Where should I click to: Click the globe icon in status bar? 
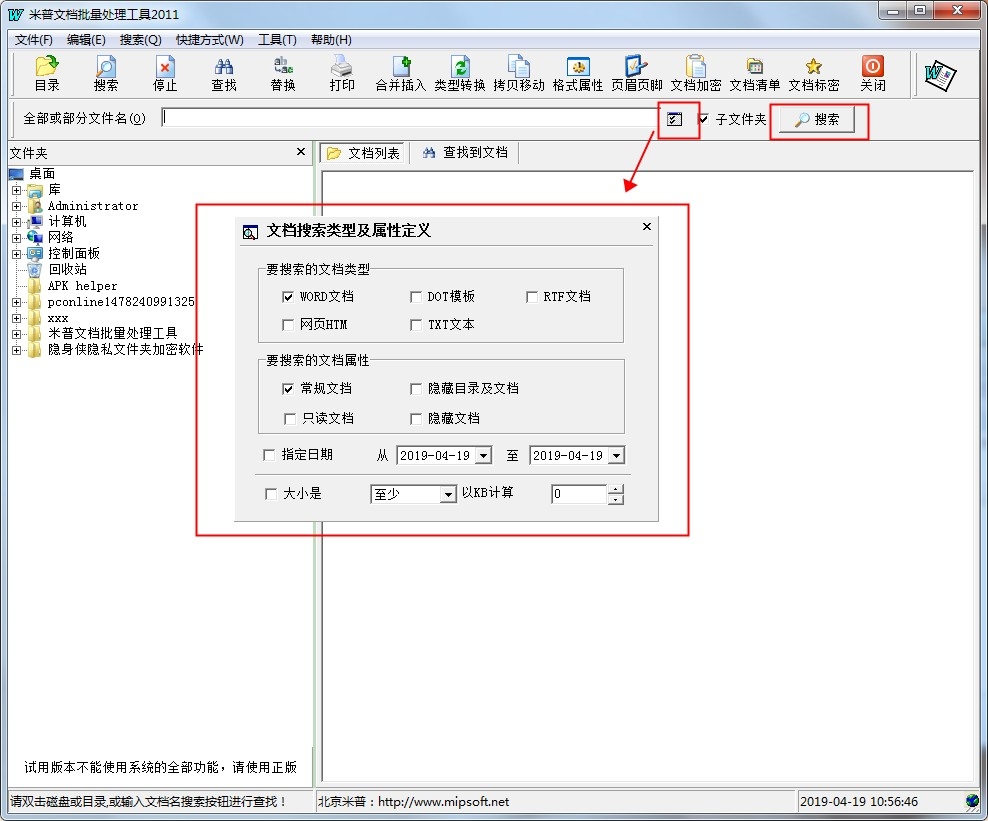pos(972,801)
